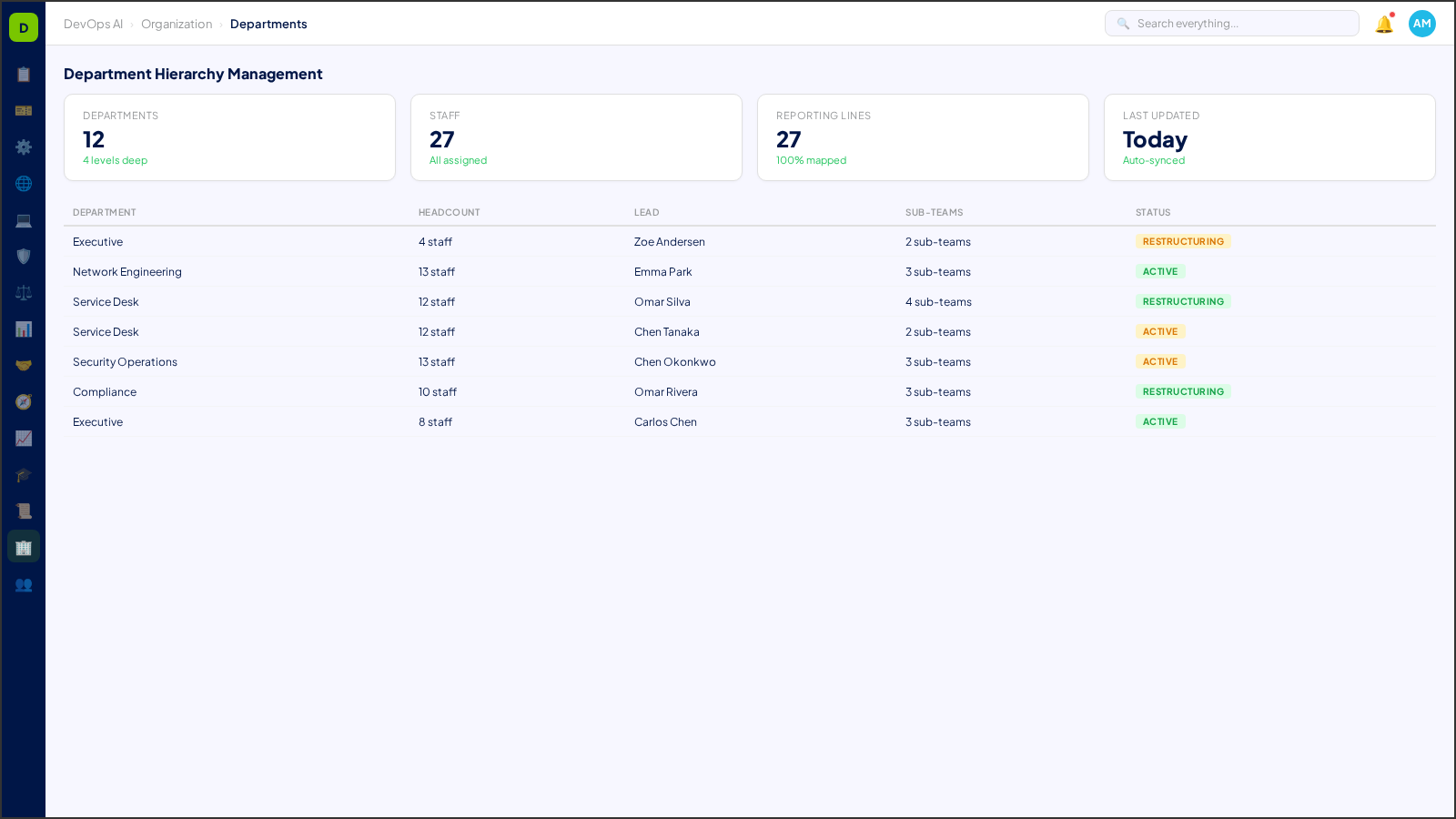
Task: Select the laptop devices icon in the sidebar
Action: pyautogui.click(x=24, y=219)
